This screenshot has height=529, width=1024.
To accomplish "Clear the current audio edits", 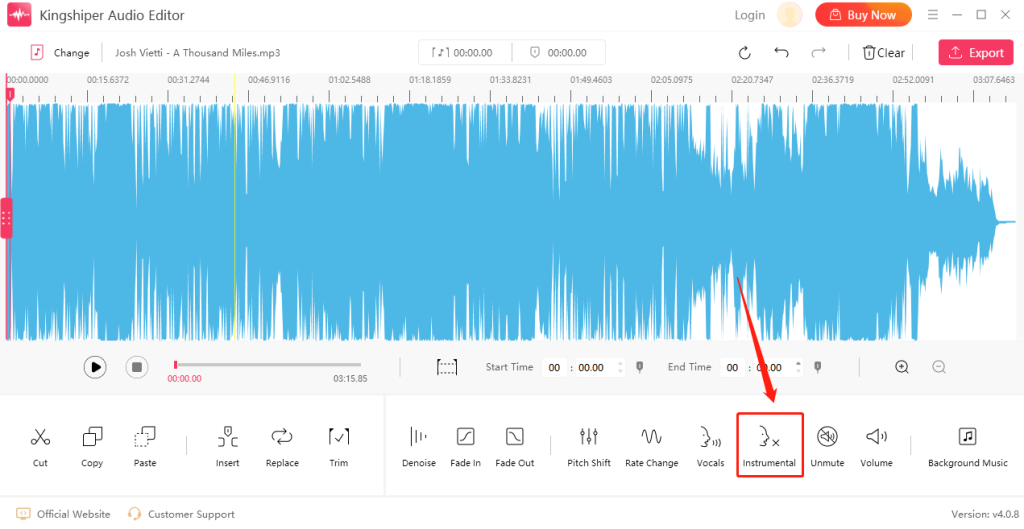I will click(884, 53).
